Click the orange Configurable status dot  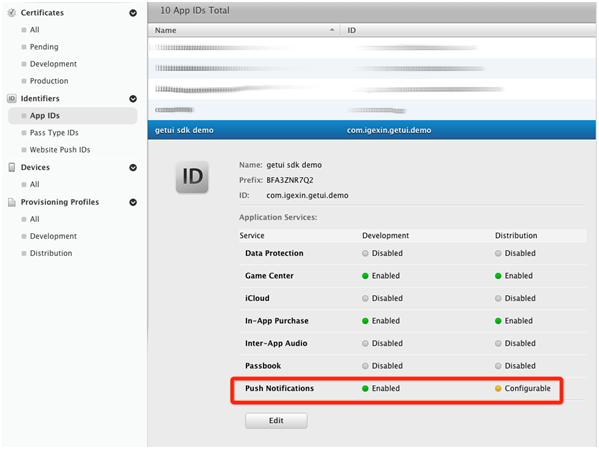[498, 389]
